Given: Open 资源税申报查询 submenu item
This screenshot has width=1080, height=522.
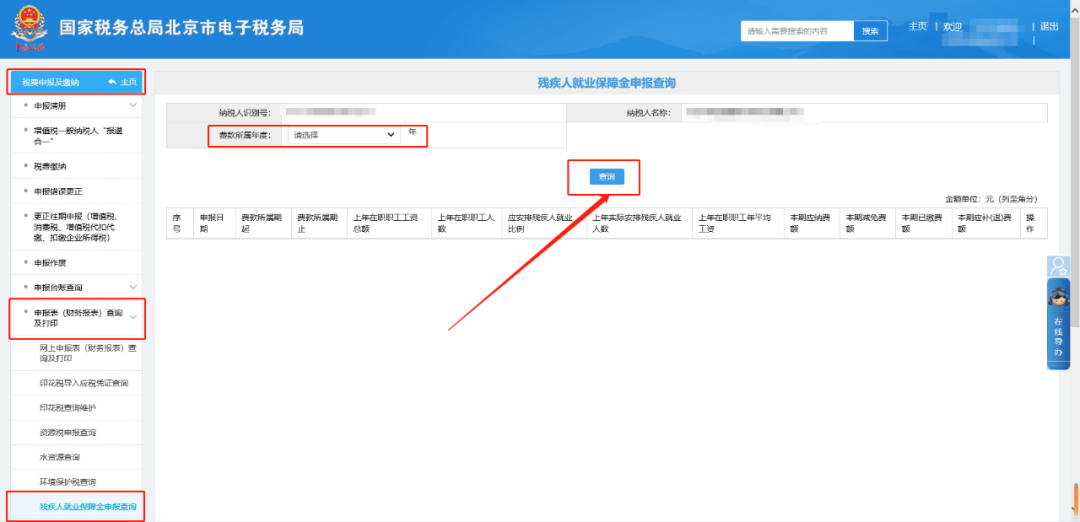Looking at the screenshot, I should (68, 432).
